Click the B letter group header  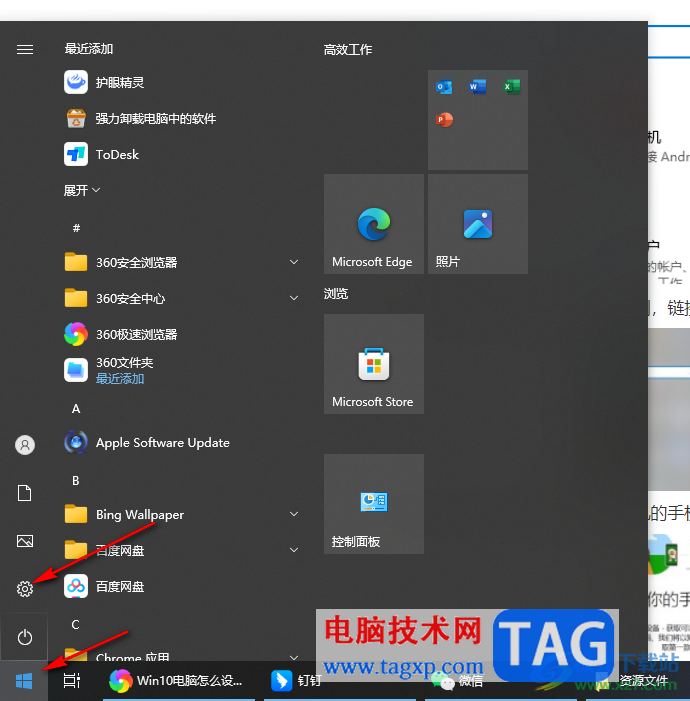[x=76, y=481]
